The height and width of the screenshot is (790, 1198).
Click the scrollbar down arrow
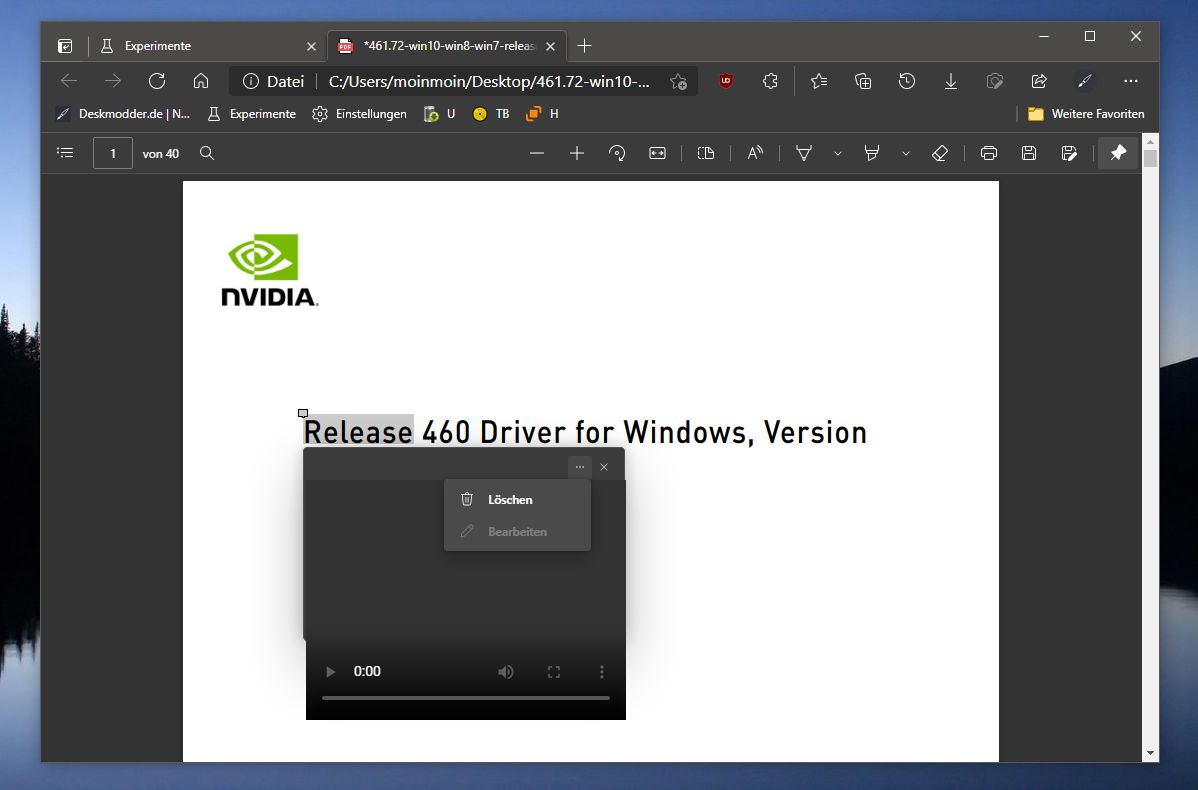1151,753
